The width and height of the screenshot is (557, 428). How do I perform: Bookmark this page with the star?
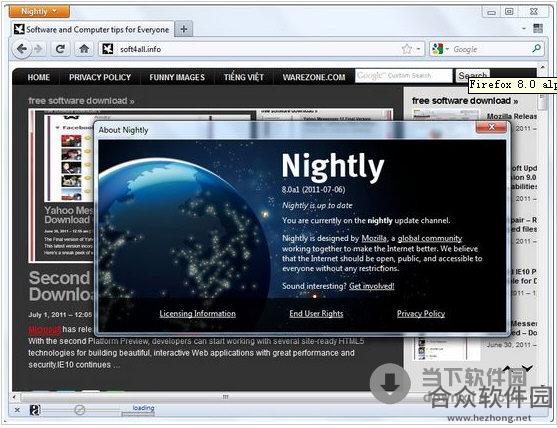[407, 49]
